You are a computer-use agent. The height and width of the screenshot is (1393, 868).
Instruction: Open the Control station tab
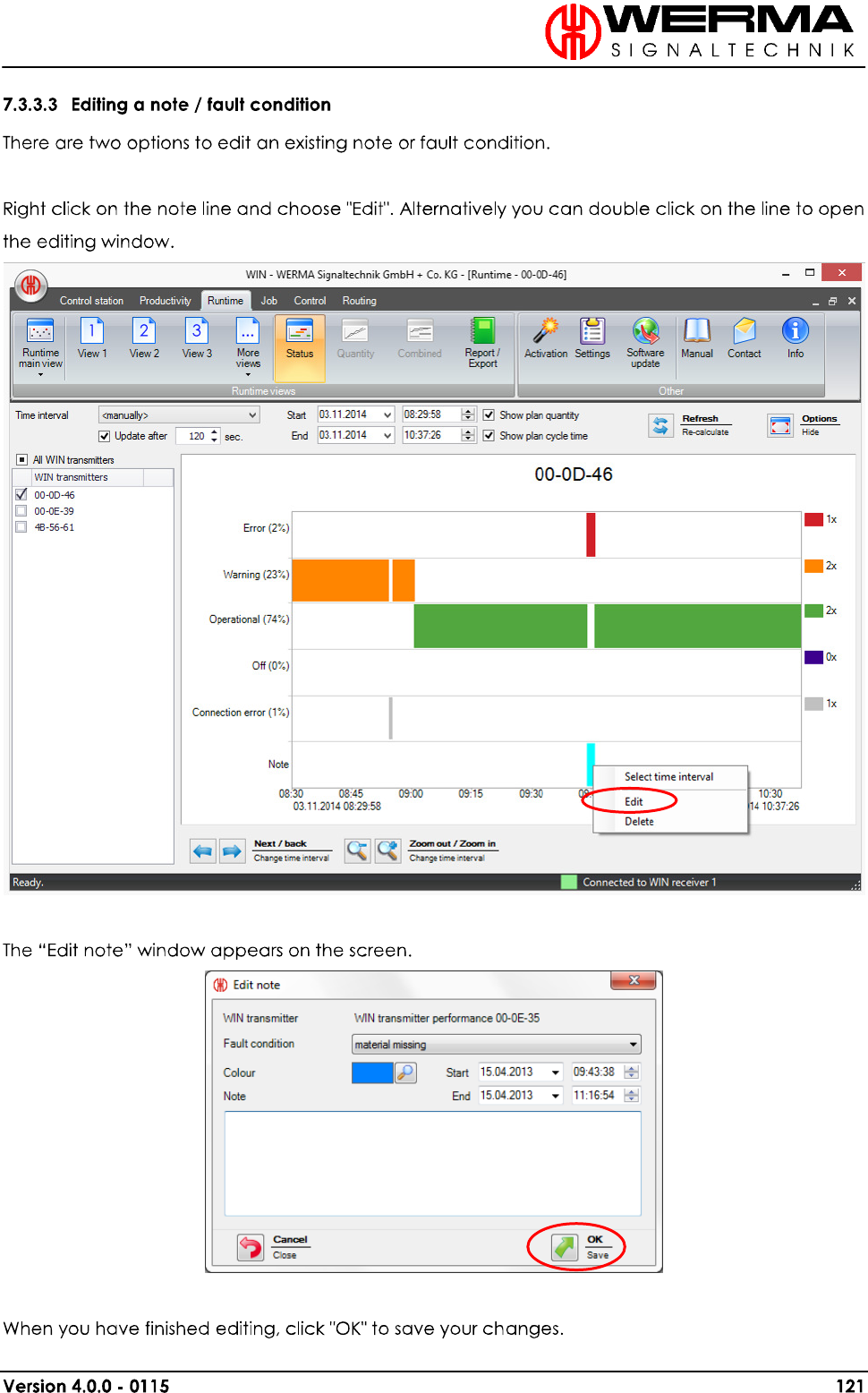pos(91,301)
